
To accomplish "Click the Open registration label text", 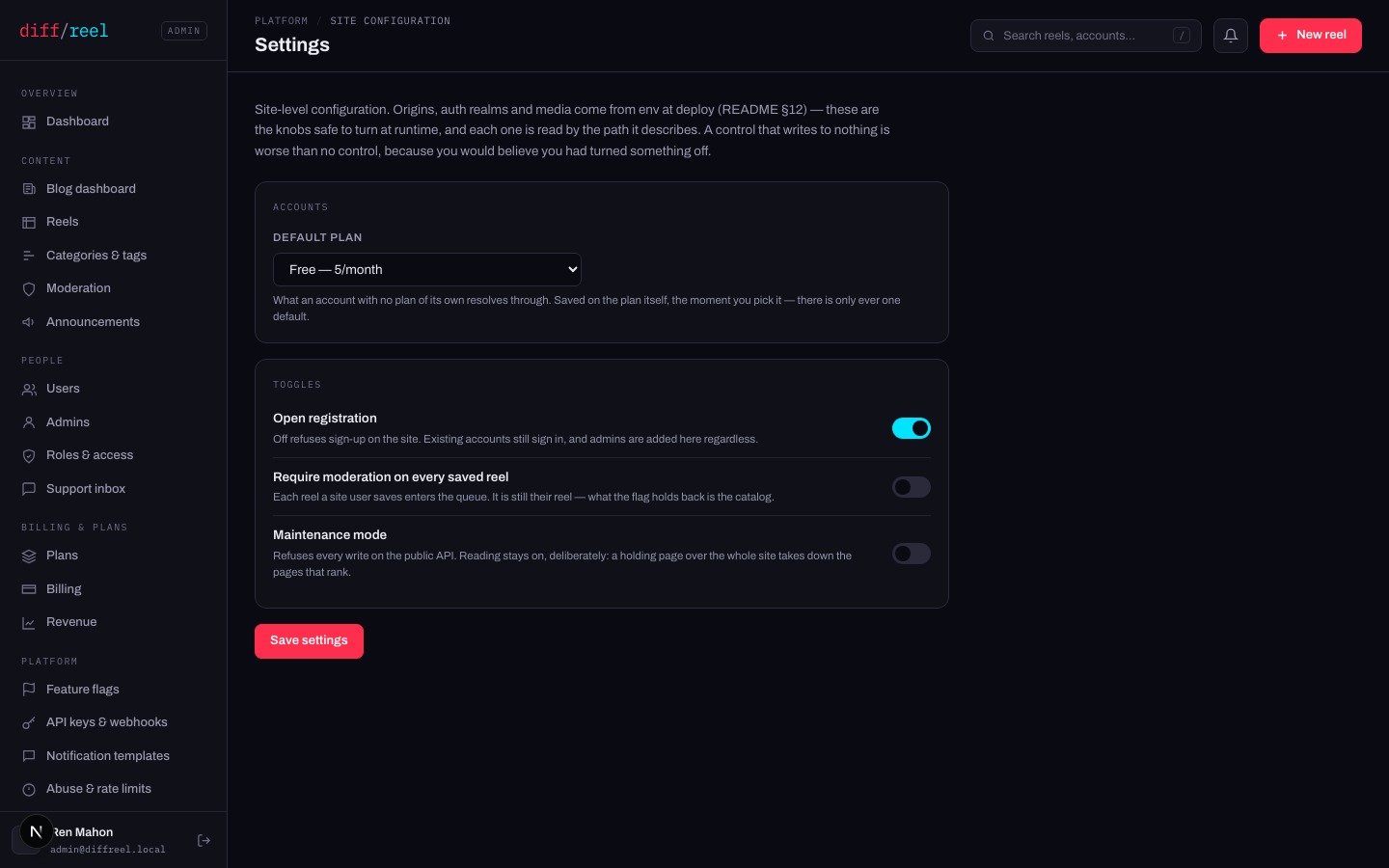I will (325, 419).
